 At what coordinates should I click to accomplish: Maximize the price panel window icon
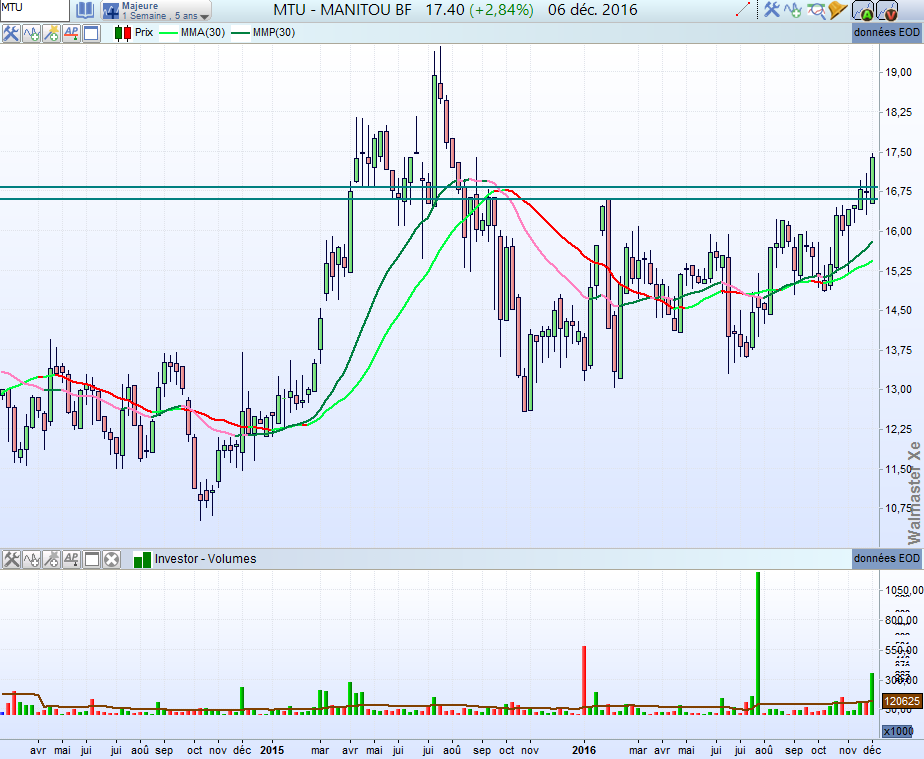[x=91, y=33]
